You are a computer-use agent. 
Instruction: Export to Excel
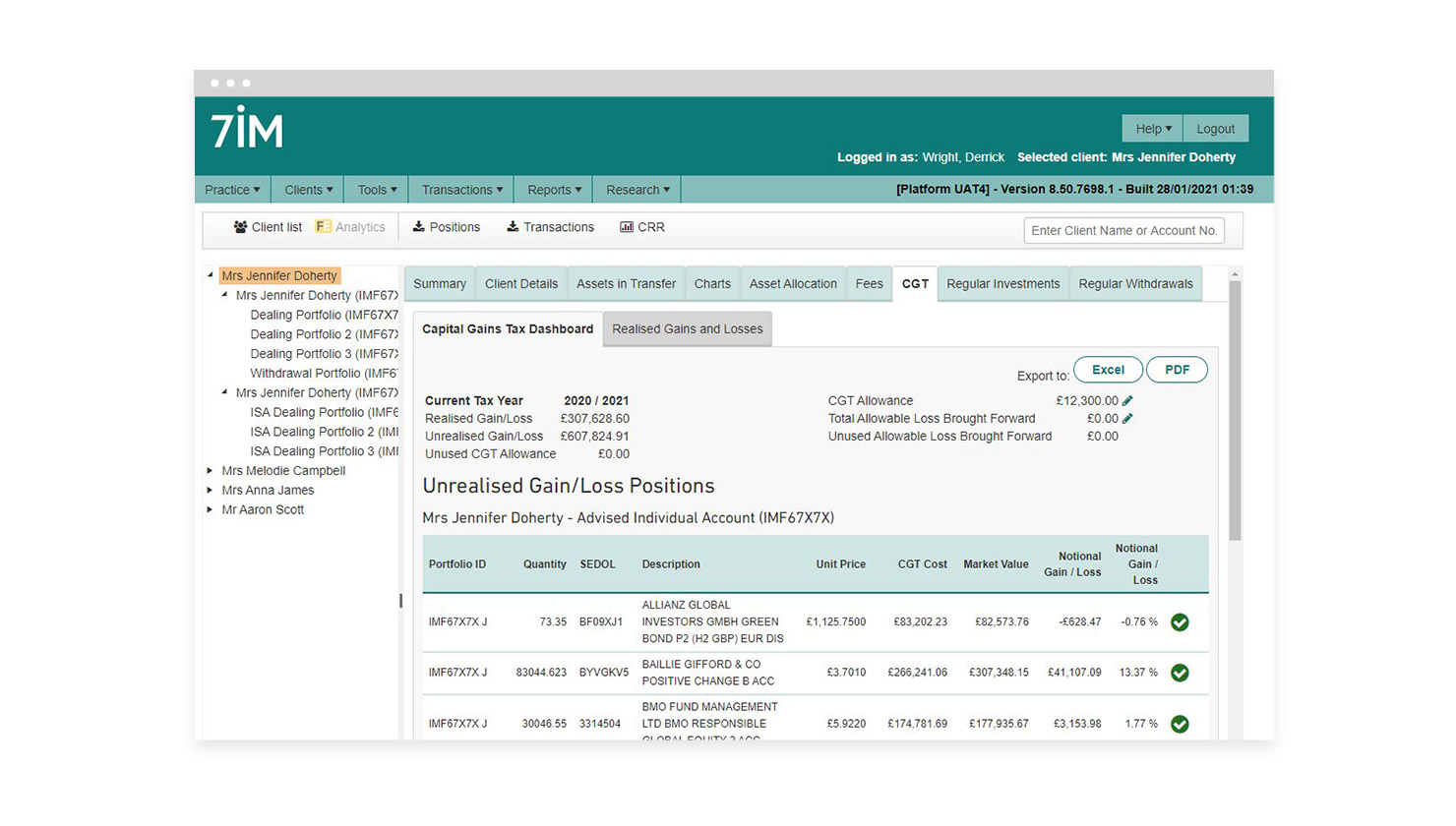point(1108,370)
